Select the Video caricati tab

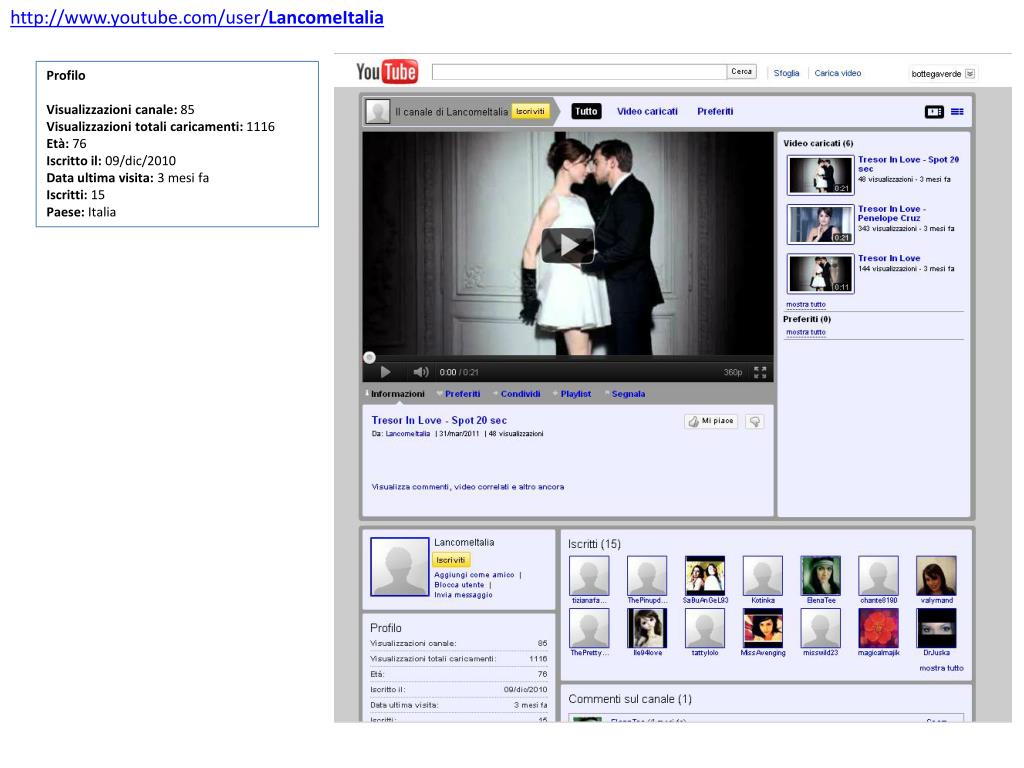pyautogui.click(x=647, y=112)
